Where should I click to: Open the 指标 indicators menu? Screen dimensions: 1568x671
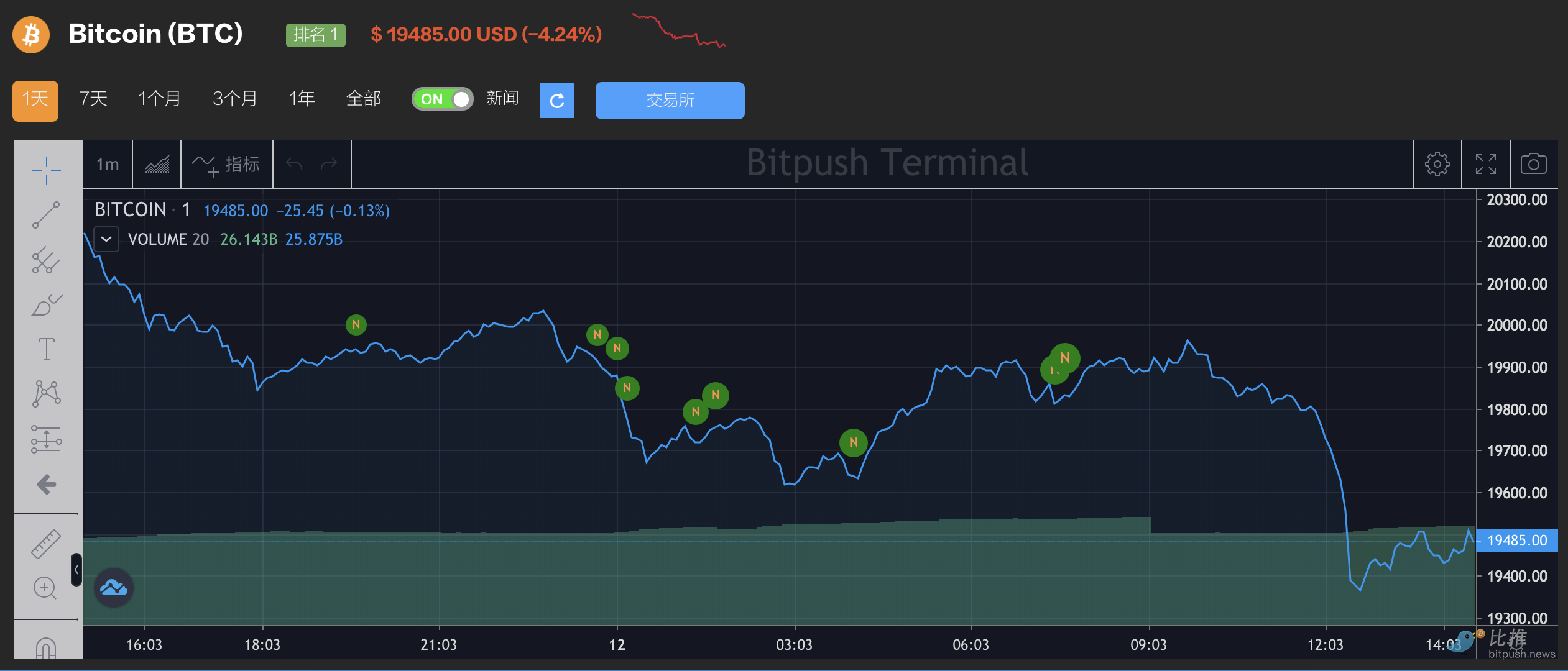(x=226, y=164)
